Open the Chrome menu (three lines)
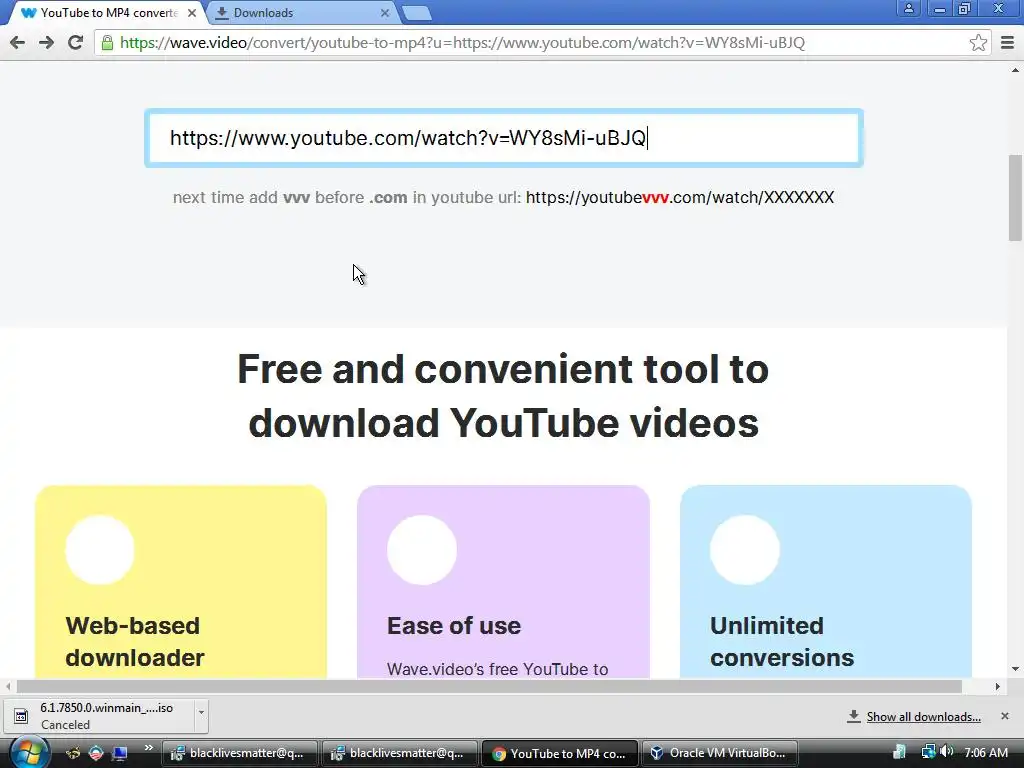This screenshot has height=768, width=1024. [x=1008, y=43]
